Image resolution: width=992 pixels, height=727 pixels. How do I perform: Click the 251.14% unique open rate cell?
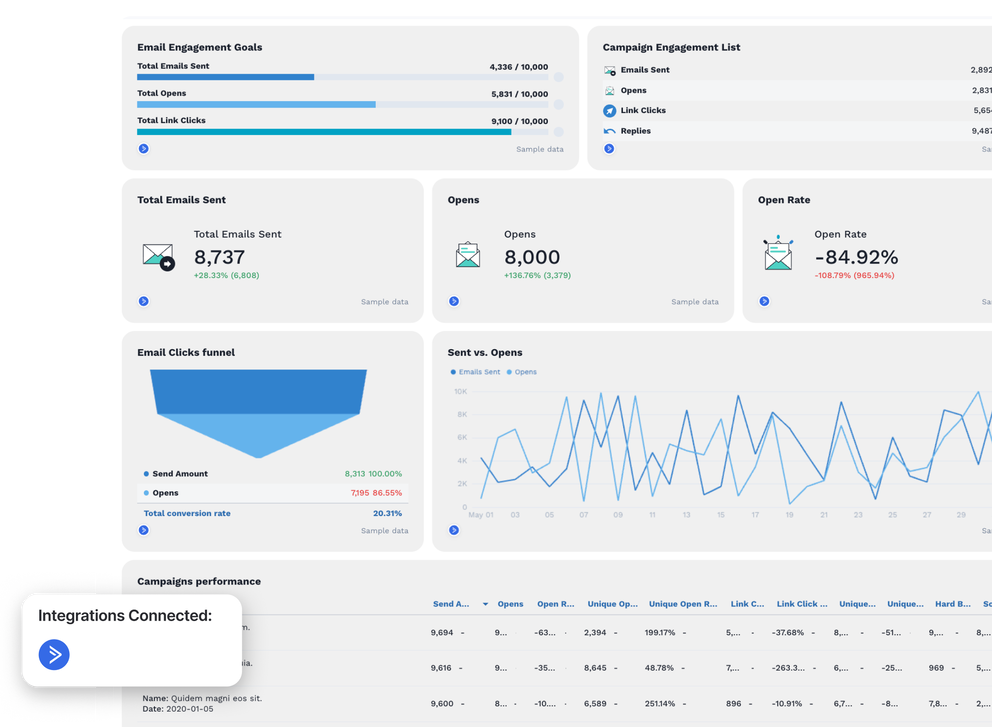click(660, 703)
